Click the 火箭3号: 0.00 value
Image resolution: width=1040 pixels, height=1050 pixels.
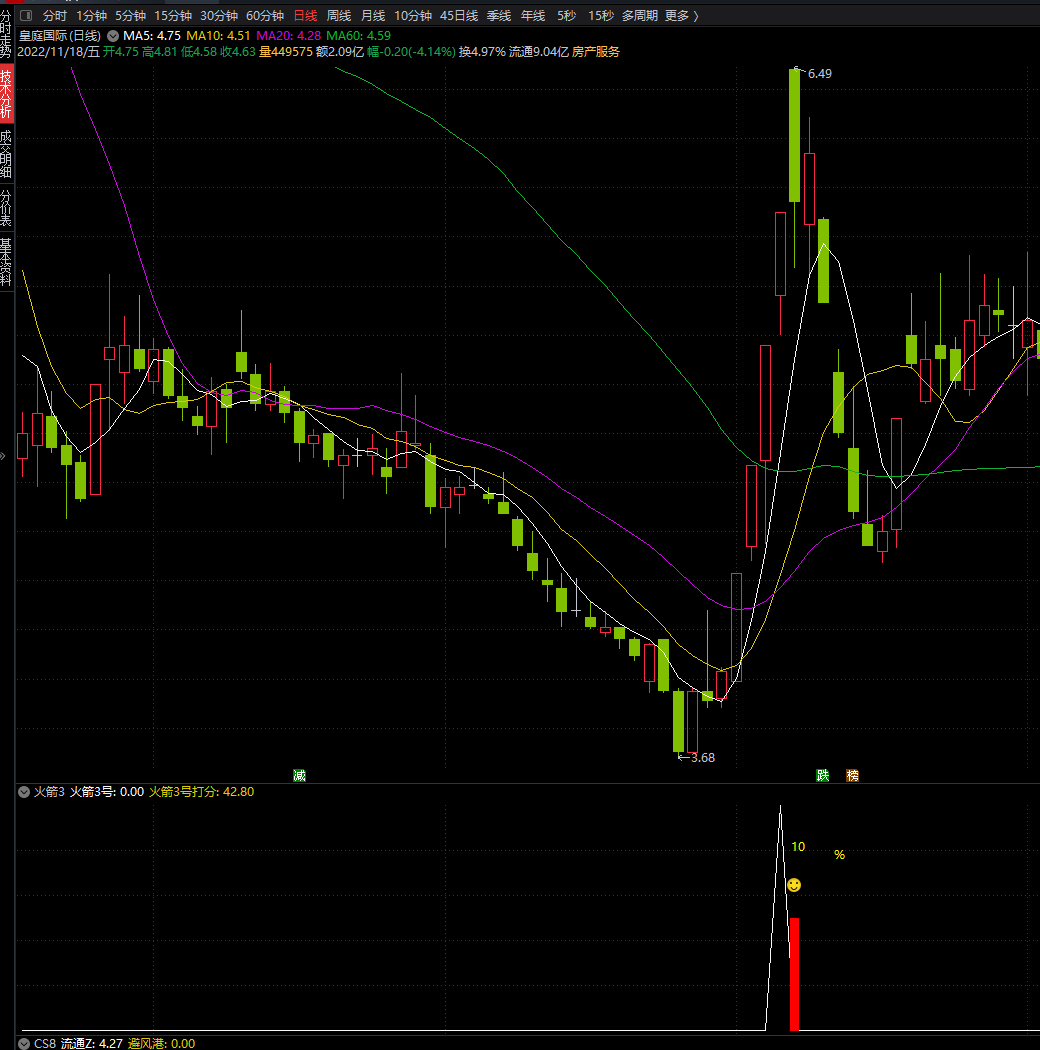(107, 792)
